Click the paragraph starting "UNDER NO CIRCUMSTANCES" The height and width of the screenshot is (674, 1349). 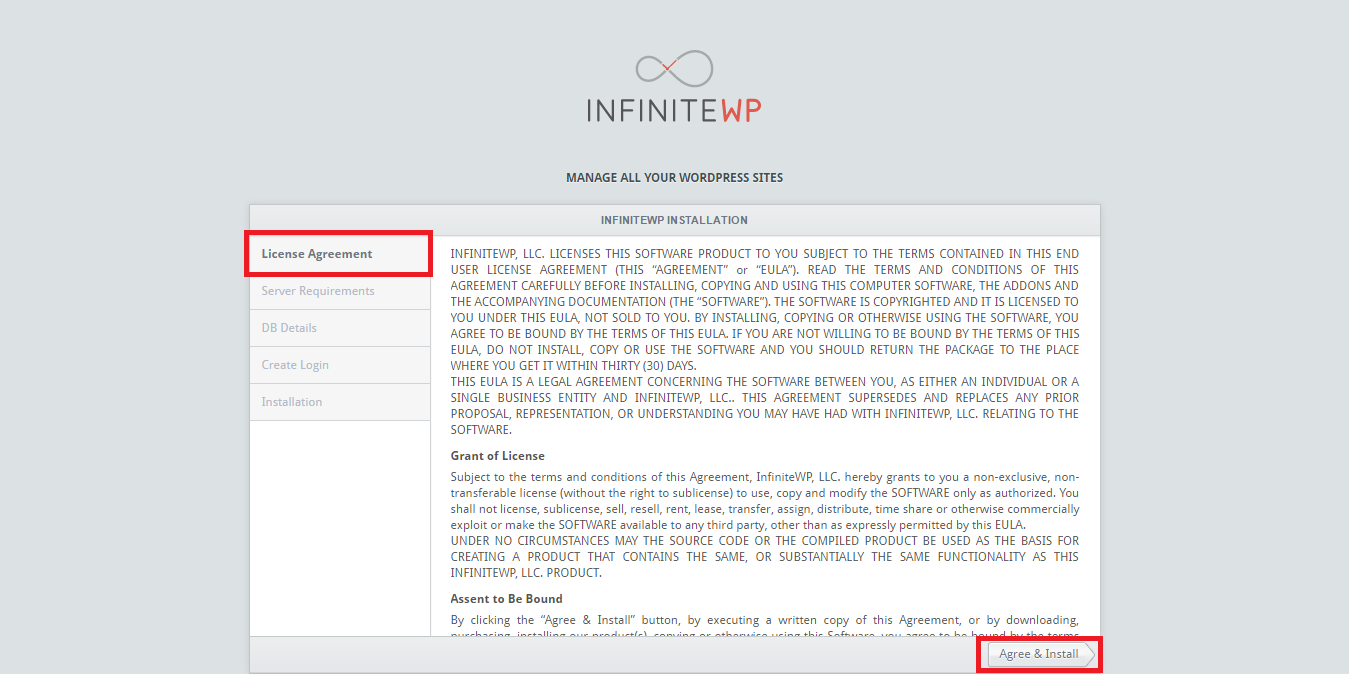point(765,557)
